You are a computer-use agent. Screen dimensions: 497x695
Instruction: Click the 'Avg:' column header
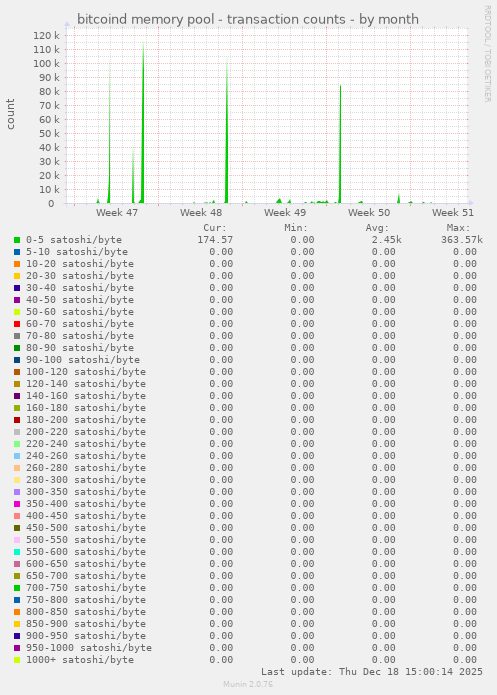coord(377,228)
